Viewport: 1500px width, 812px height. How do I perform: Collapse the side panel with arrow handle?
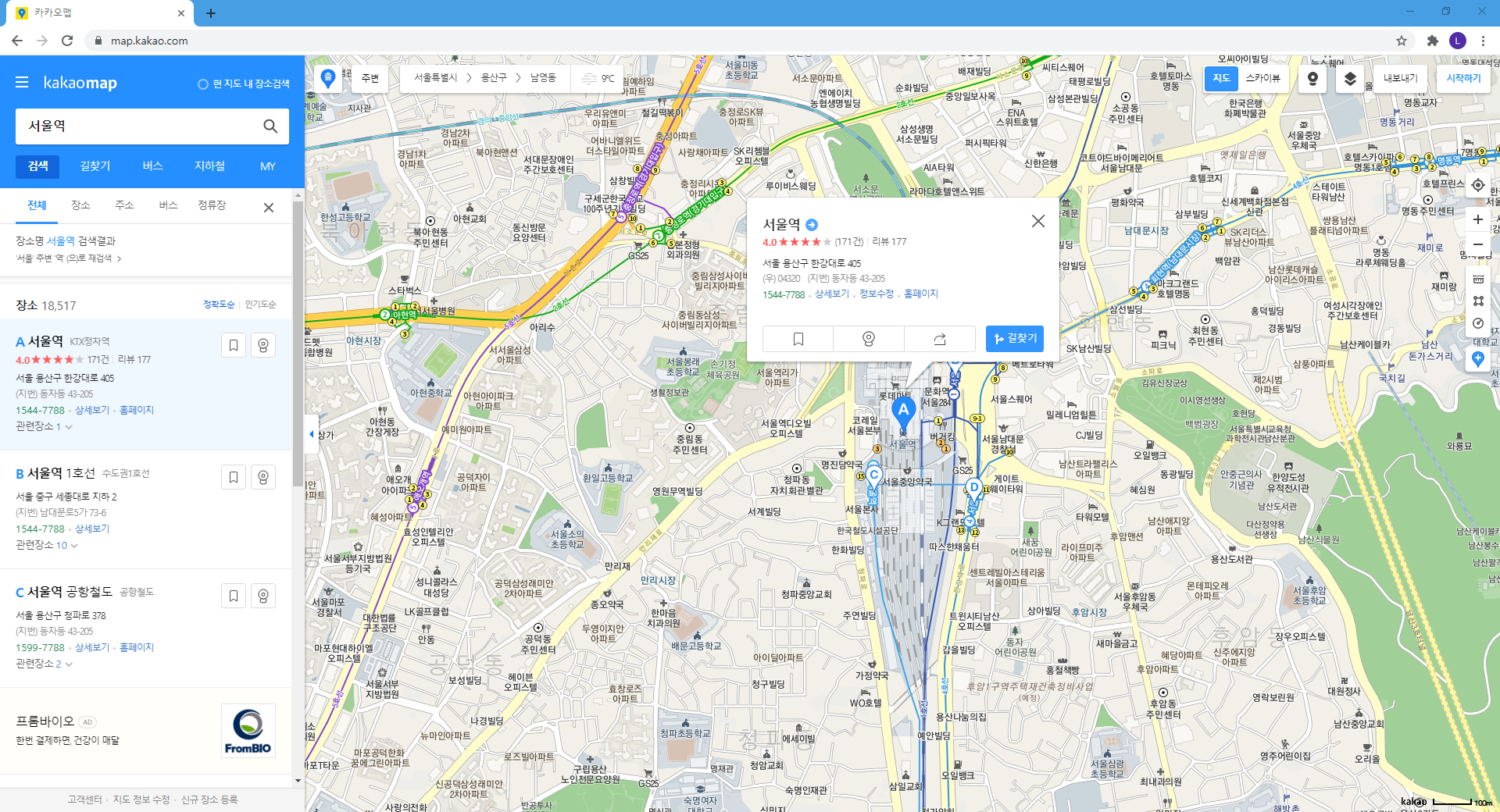(311, 434)
